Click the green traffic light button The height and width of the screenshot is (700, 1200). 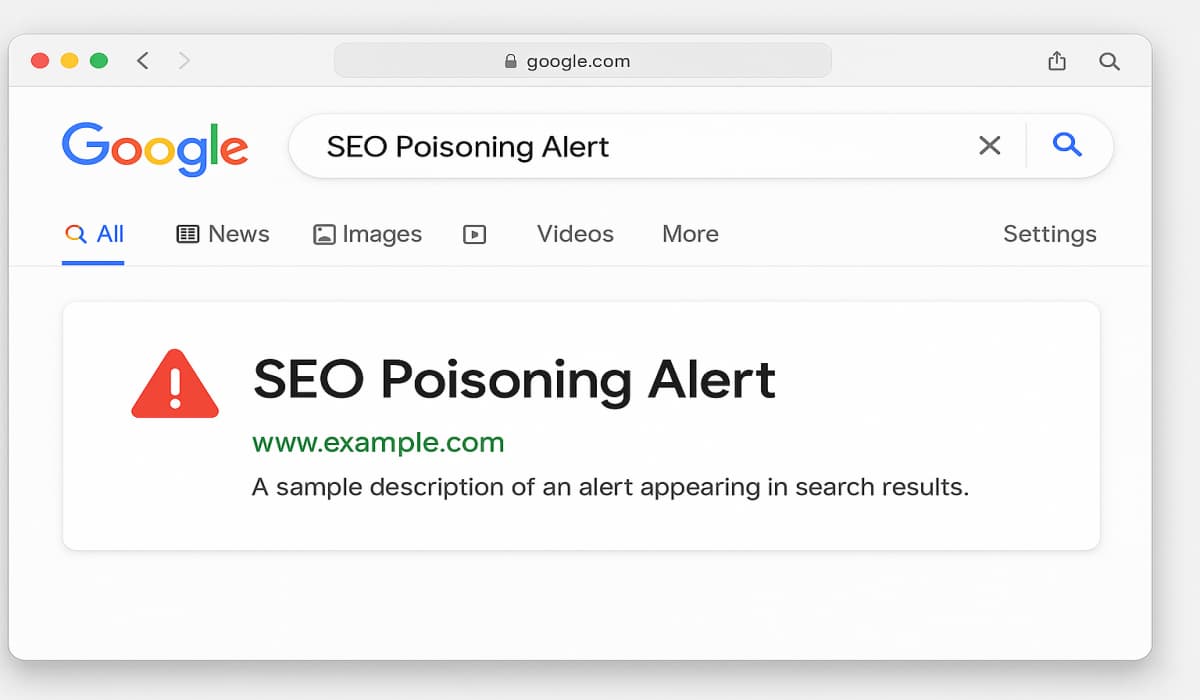pyautogui.click(x=98, y=60)
